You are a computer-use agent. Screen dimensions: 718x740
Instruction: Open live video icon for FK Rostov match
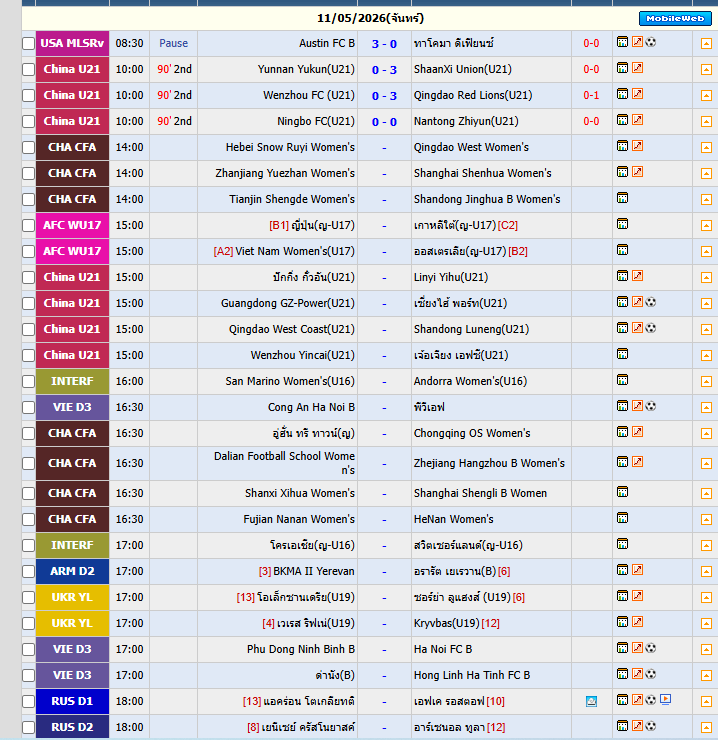pyautogui.click(x=666, y=699)
